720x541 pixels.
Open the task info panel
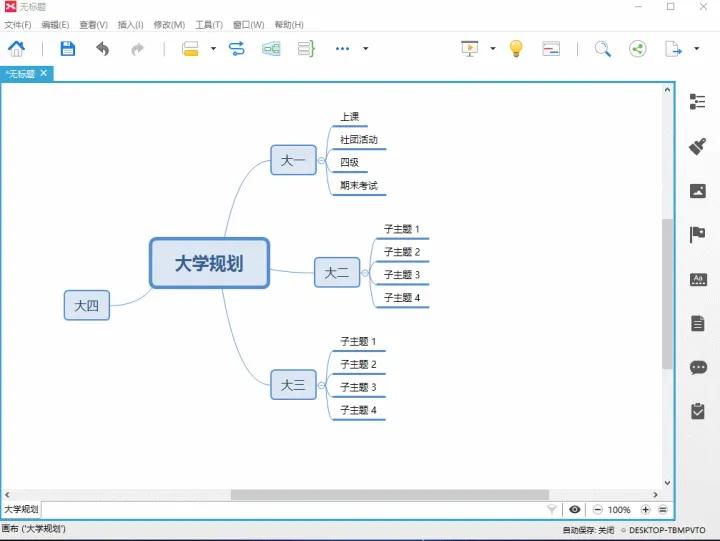click(x=698, y=411)
